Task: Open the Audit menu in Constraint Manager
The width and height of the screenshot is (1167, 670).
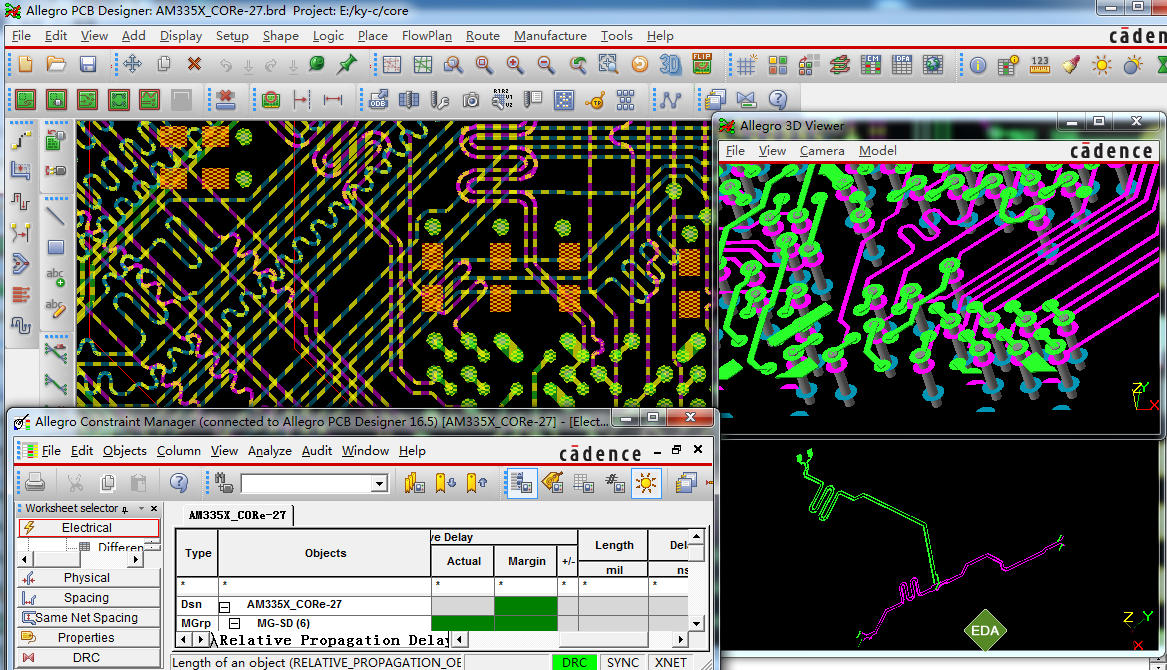Action: click(316, 451)
